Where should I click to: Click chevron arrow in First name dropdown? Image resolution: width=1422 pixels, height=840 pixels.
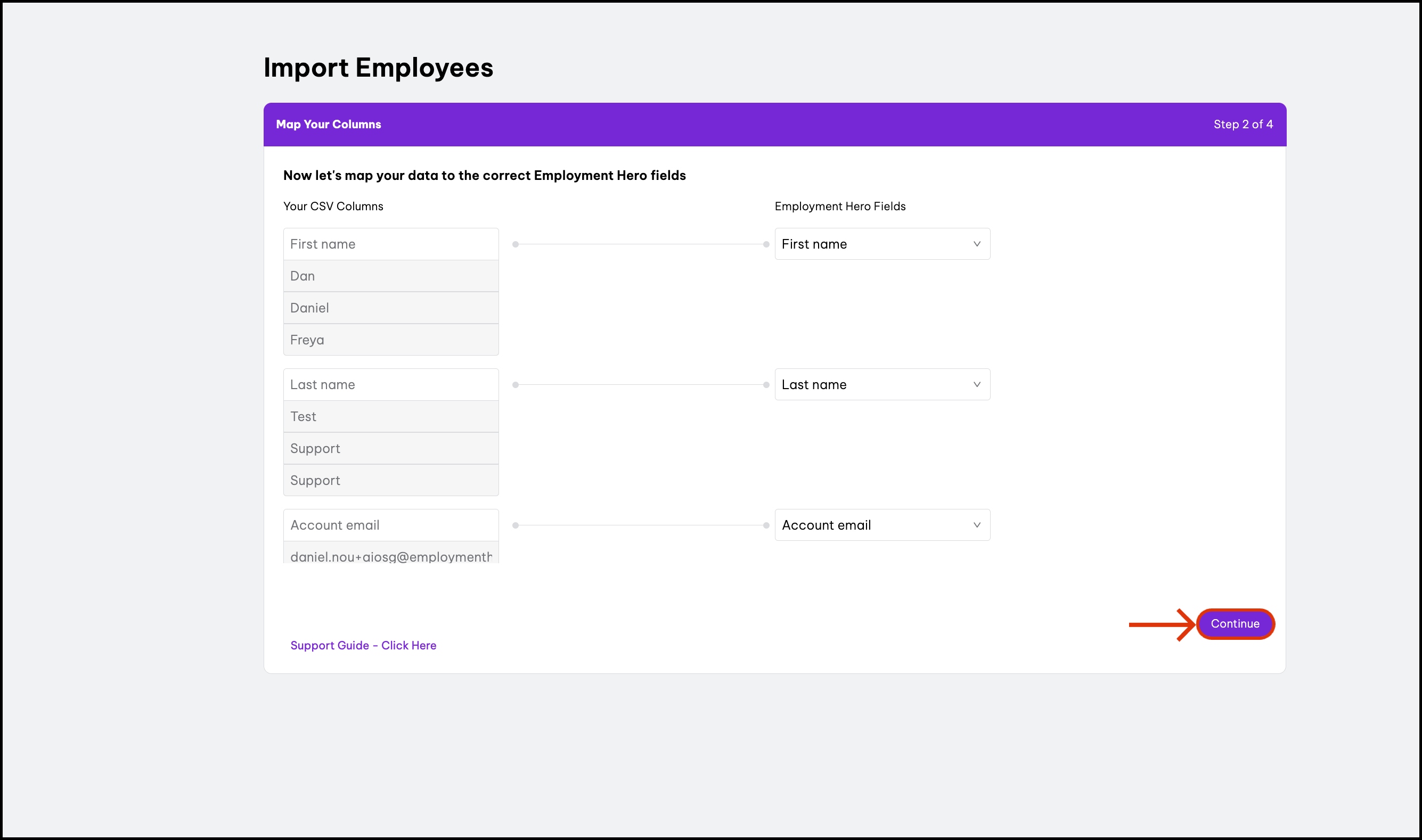pos(977,244)
